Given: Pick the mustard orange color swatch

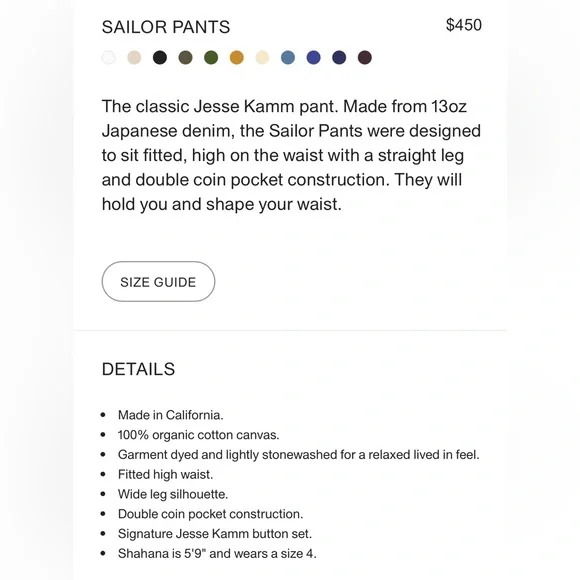Looking at the screenshot, I should pyautogui.click(x=237, y=58).
